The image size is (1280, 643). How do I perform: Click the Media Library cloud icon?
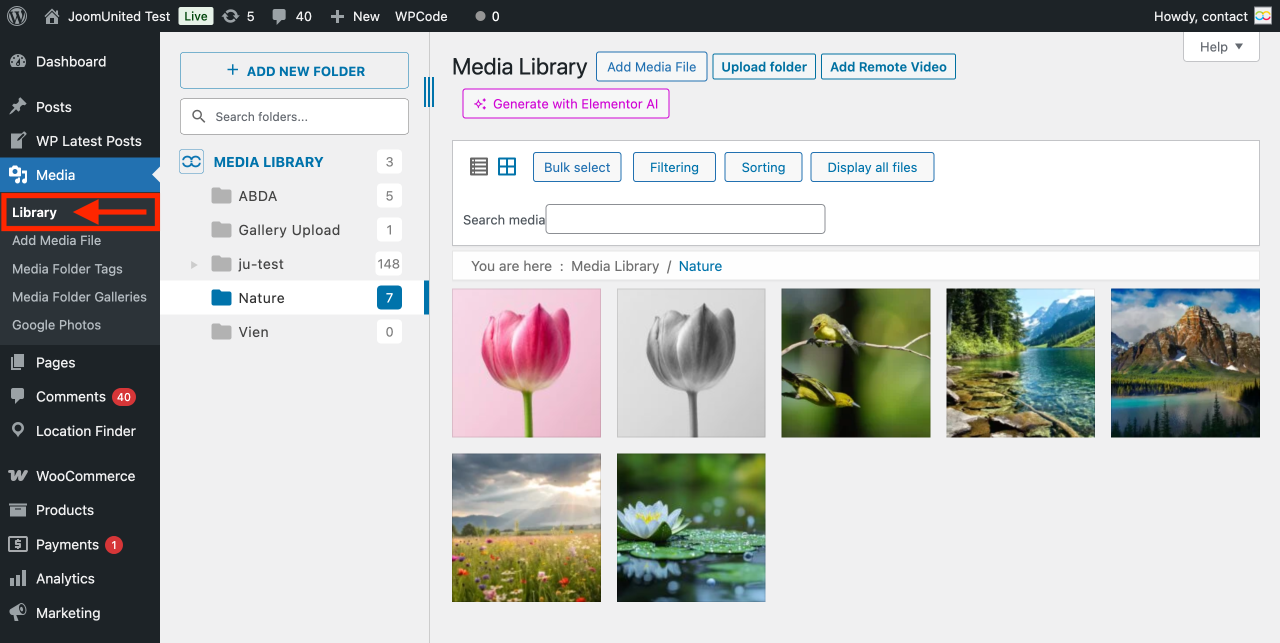pyautogui.click(x=191, y=162)
